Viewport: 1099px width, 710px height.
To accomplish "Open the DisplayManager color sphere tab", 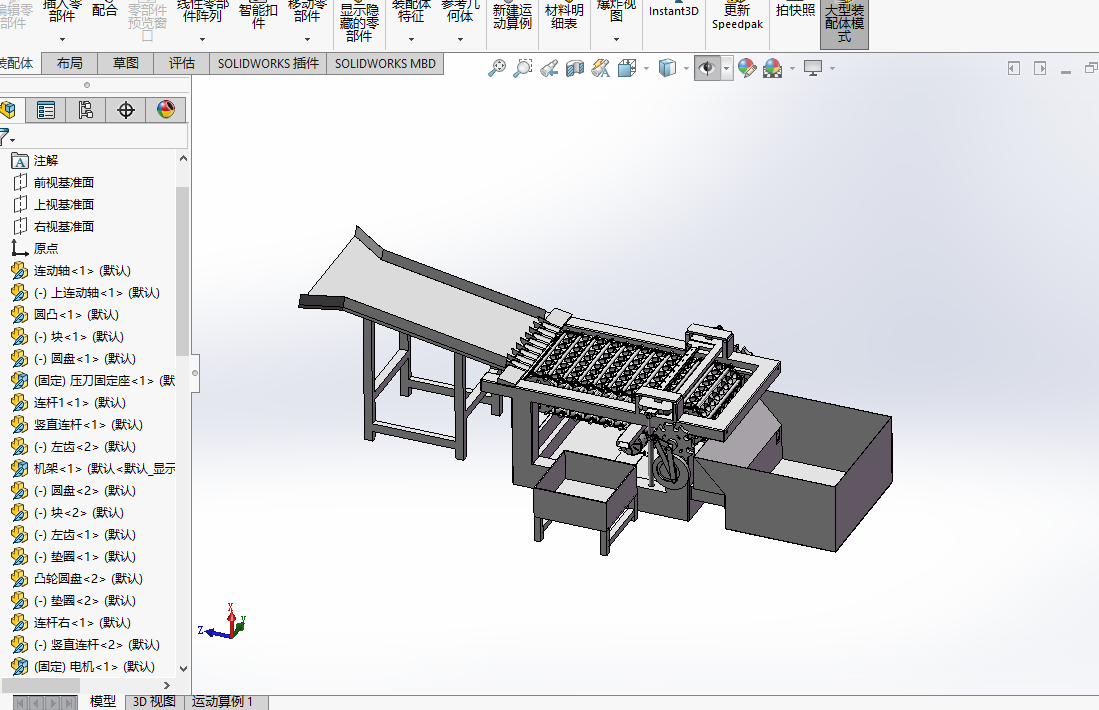I will click(166, 110).
